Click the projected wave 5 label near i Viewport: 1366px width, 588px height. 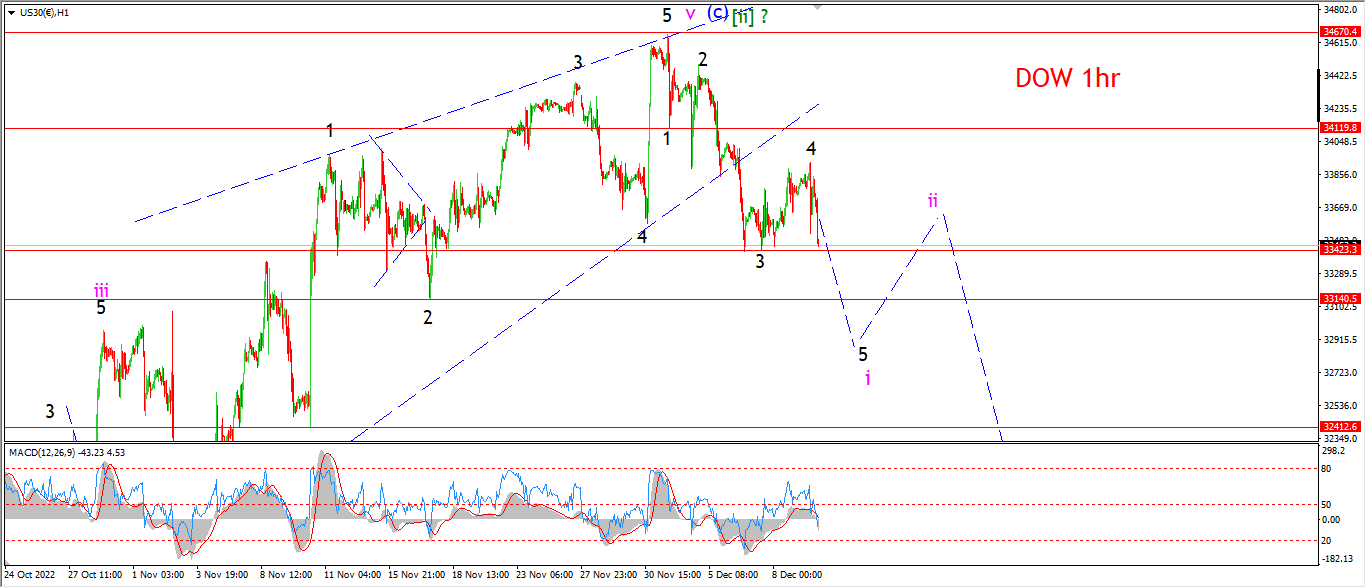pyautogui.click(x=862, y=354)
